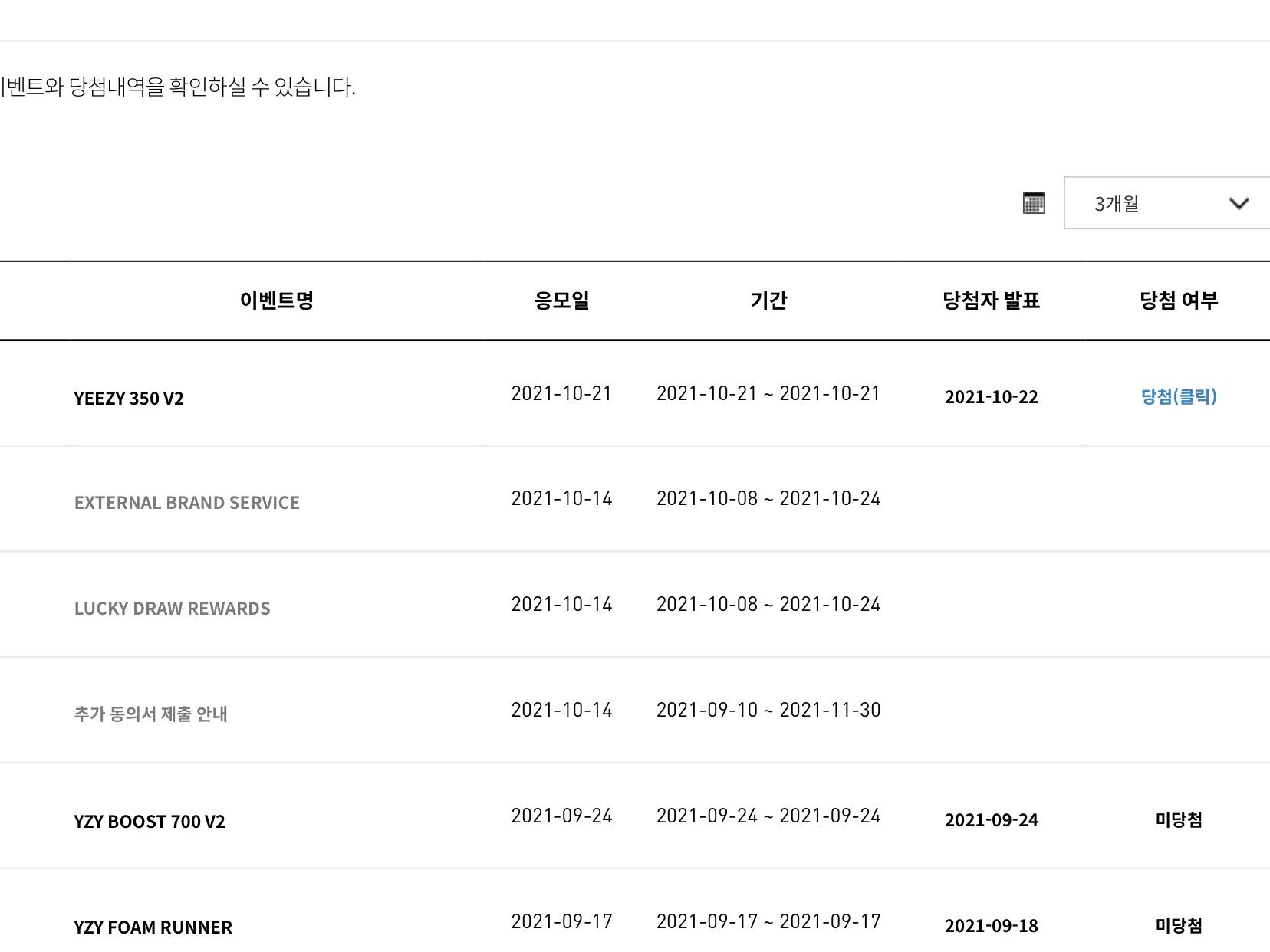Click the 이벤트명 column header
The height and width of the screenshot is (952, 1270).
click(x=277, y=300)
